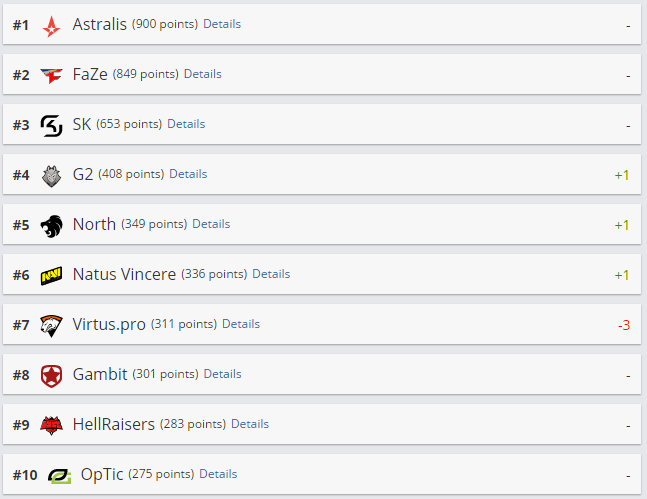Click the Virtus.pro team logo
Viewport: 647px width, 499px height.
pos(51,325)
